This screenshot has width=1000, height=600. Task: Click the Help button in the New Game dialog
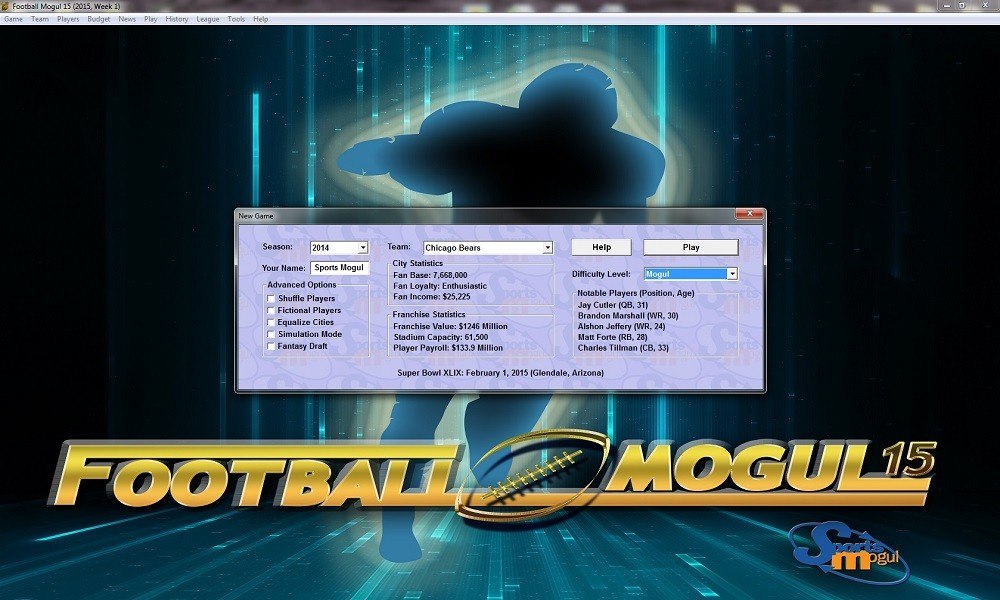click(x=601, y=246)
